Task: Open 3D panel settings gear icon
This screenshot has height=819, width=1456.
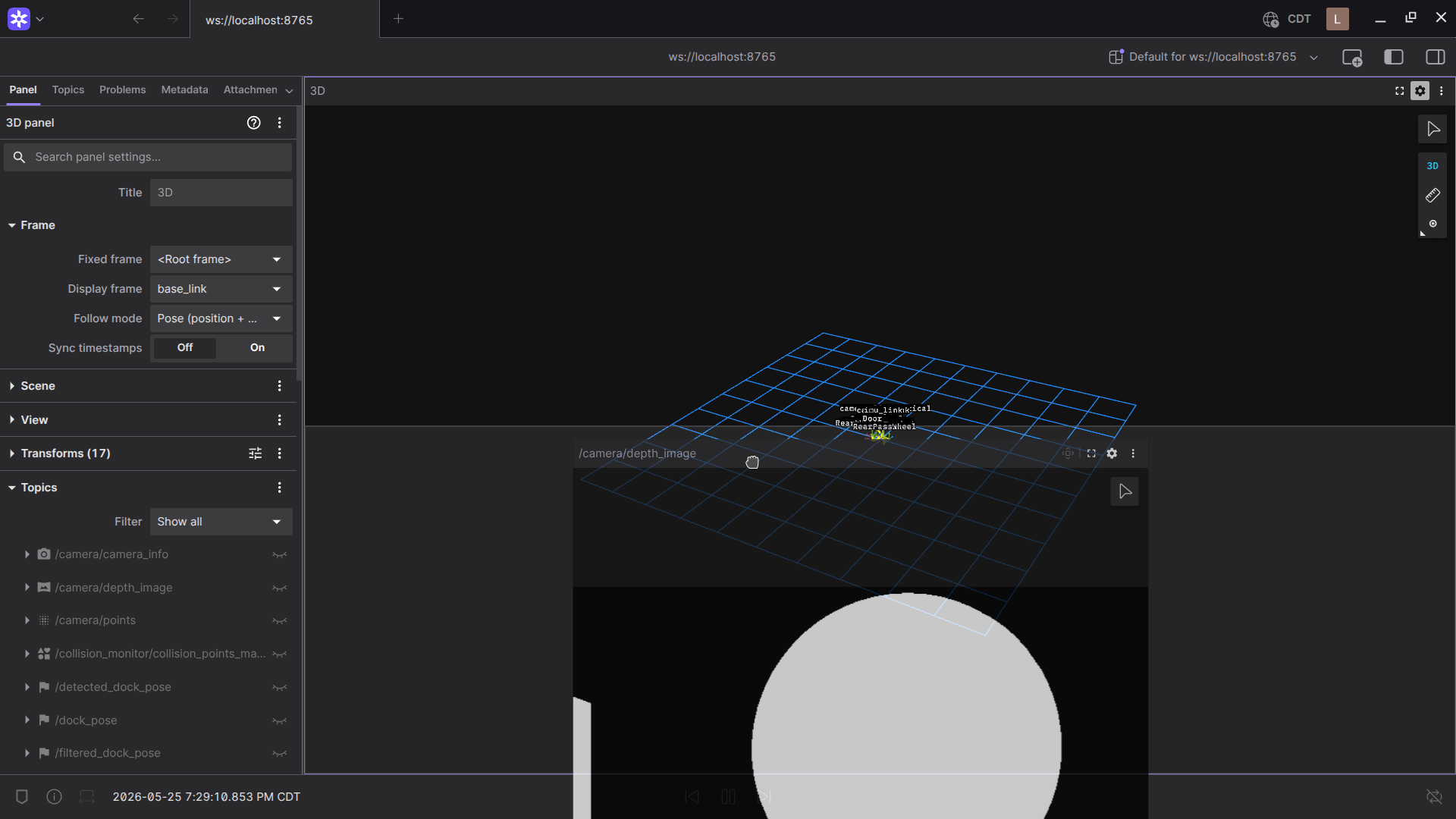Action: pyautogui.click(x=1420, y=91)
